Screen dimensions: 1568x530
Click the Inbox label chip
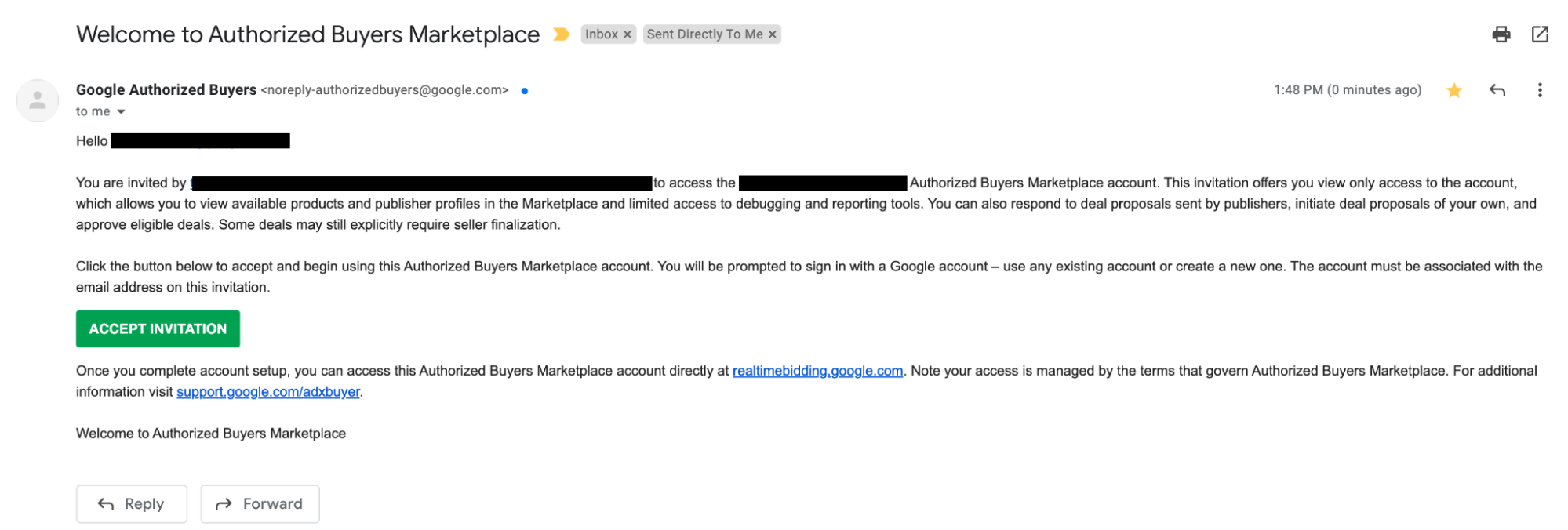(601, 34)
